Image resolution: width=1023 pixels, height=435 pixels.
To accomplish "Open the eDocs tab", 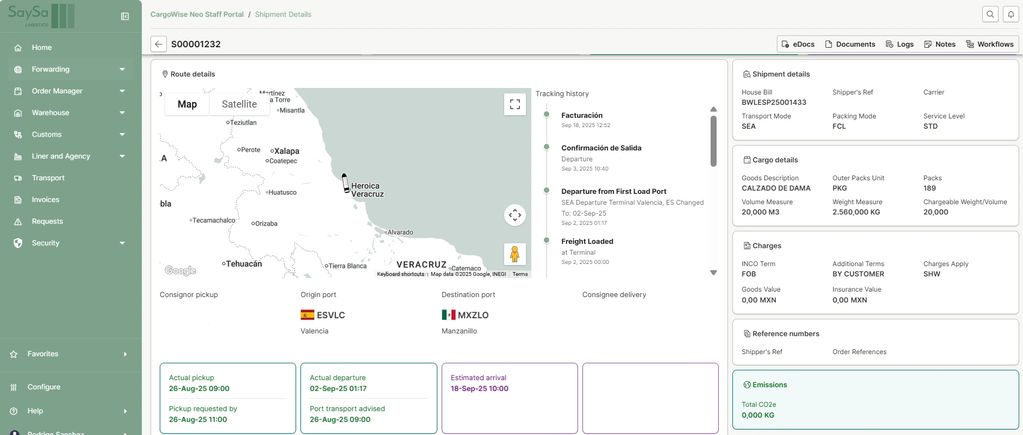I will pos(797,44).
